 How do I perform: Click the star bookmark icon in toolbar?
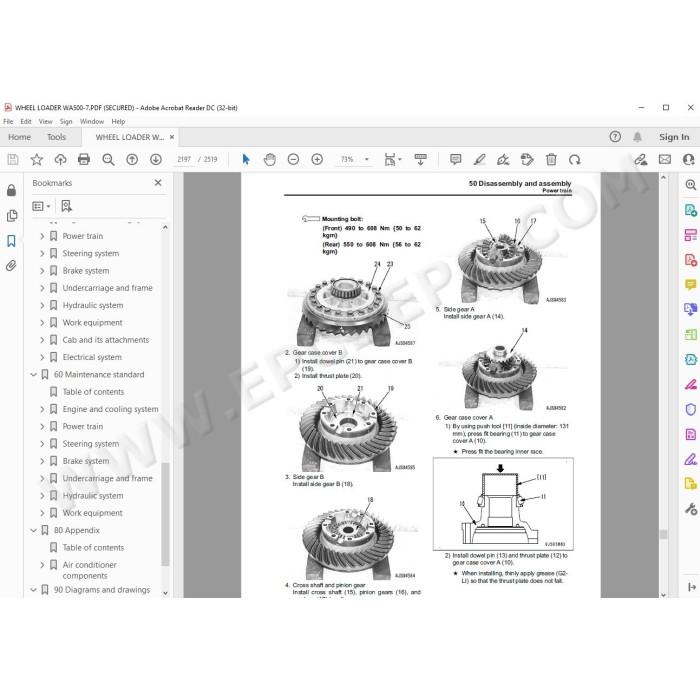pos(37,159)
